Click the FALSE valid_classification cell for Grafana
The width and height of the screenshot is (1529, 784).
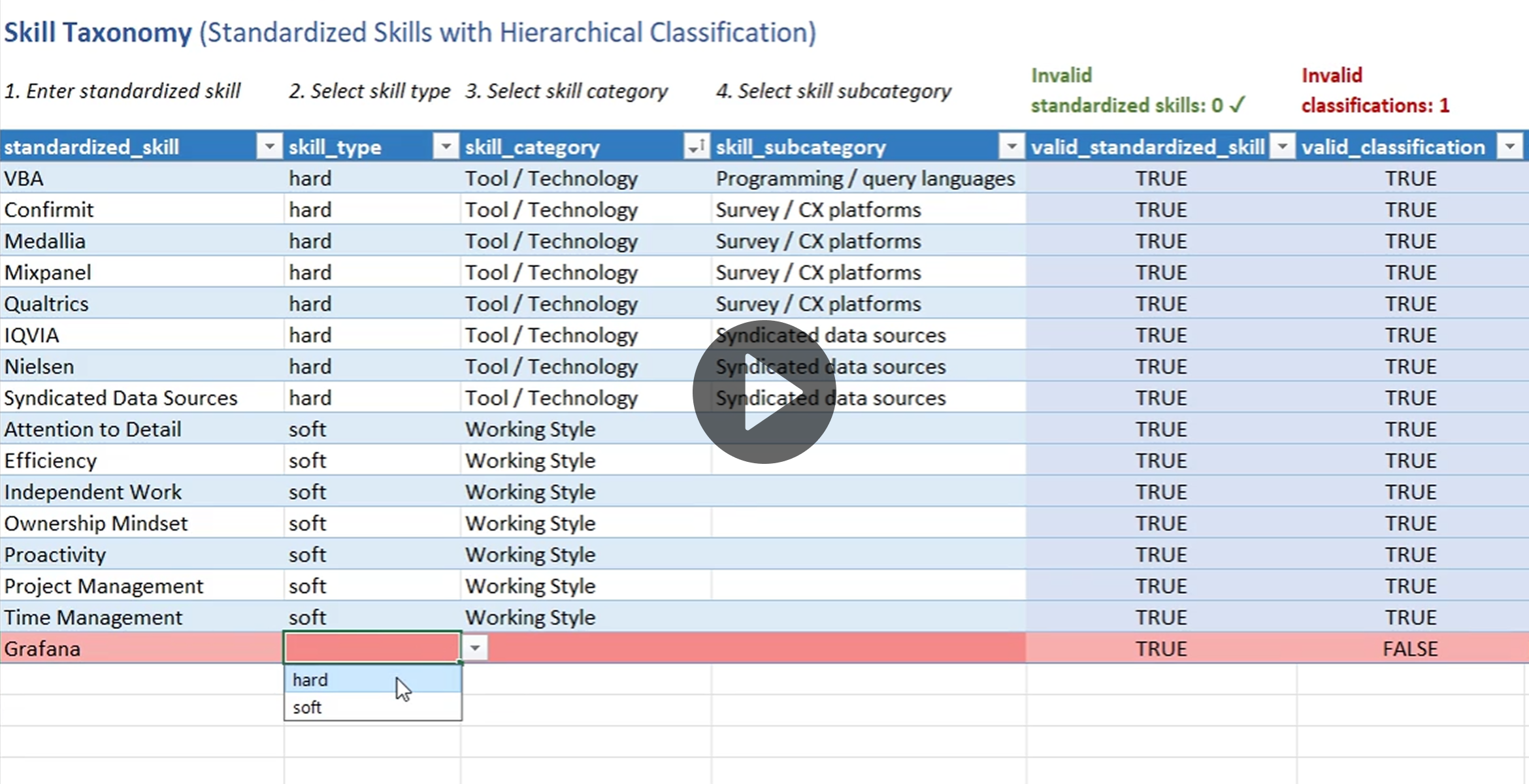click(1411, 648)
